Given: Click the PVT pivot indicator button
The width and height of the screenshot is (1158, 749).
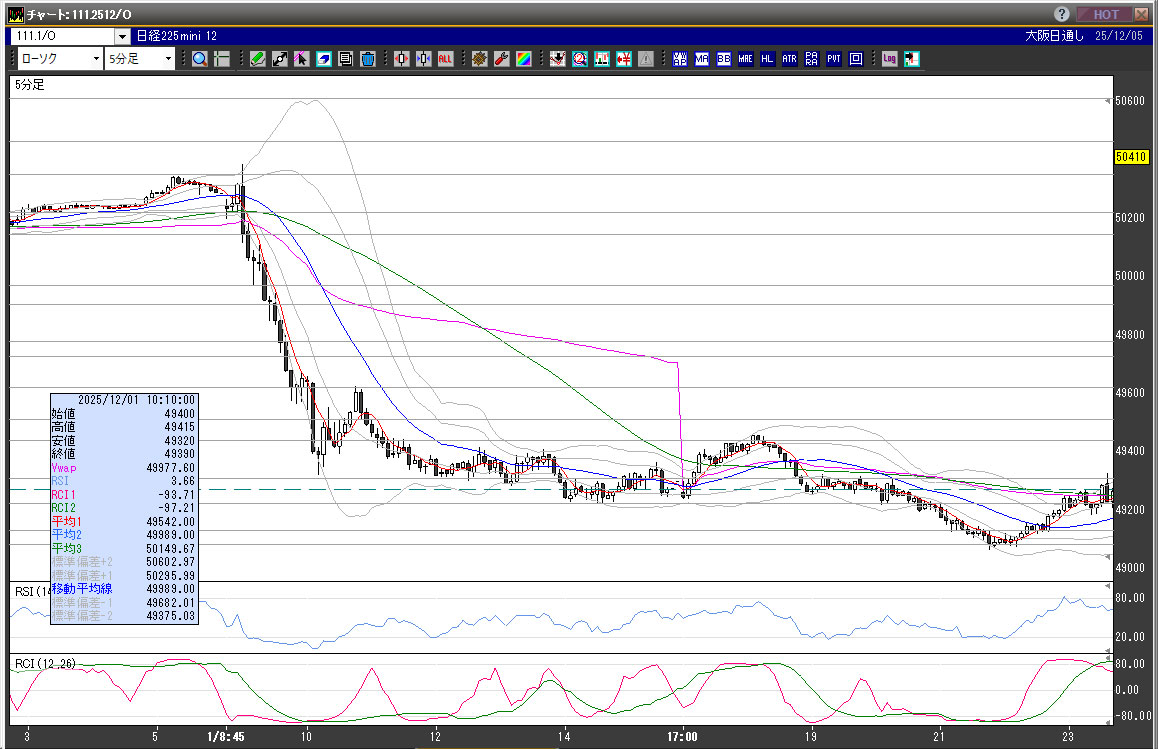Looking at the screenshot, I should click(834, 59).
